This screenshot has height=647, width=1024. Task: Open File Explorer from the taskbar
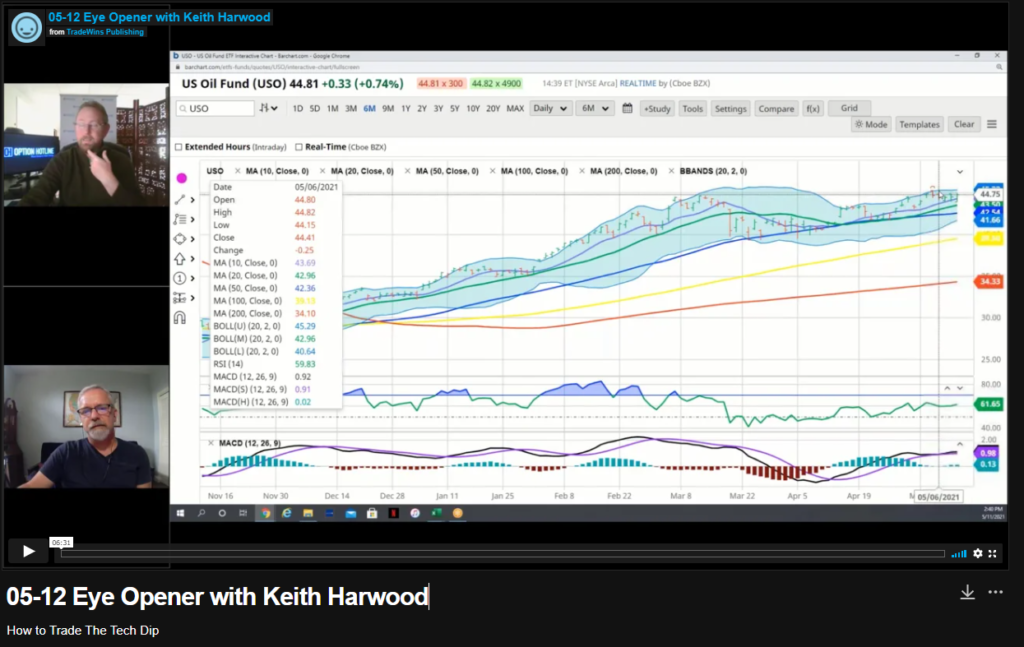[308, 513]
